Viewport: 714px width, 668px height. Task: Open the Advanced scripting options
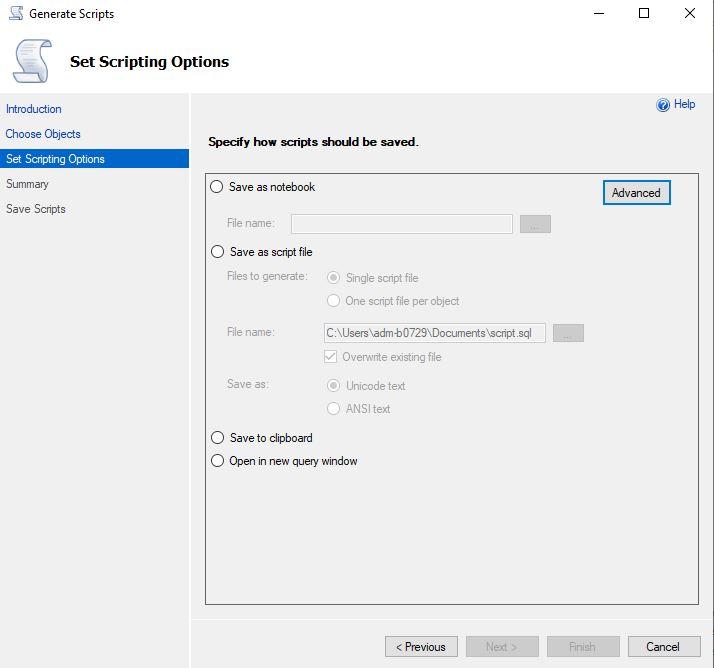coord(636,193)
